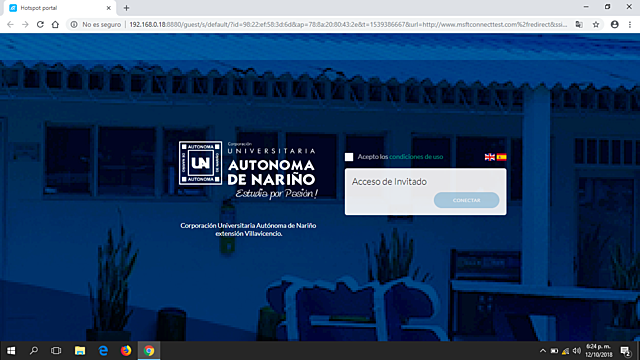Open volume control tray icon
Image resolution: width=640 pixels, height=360 pixels.
(x=576, y=351)
